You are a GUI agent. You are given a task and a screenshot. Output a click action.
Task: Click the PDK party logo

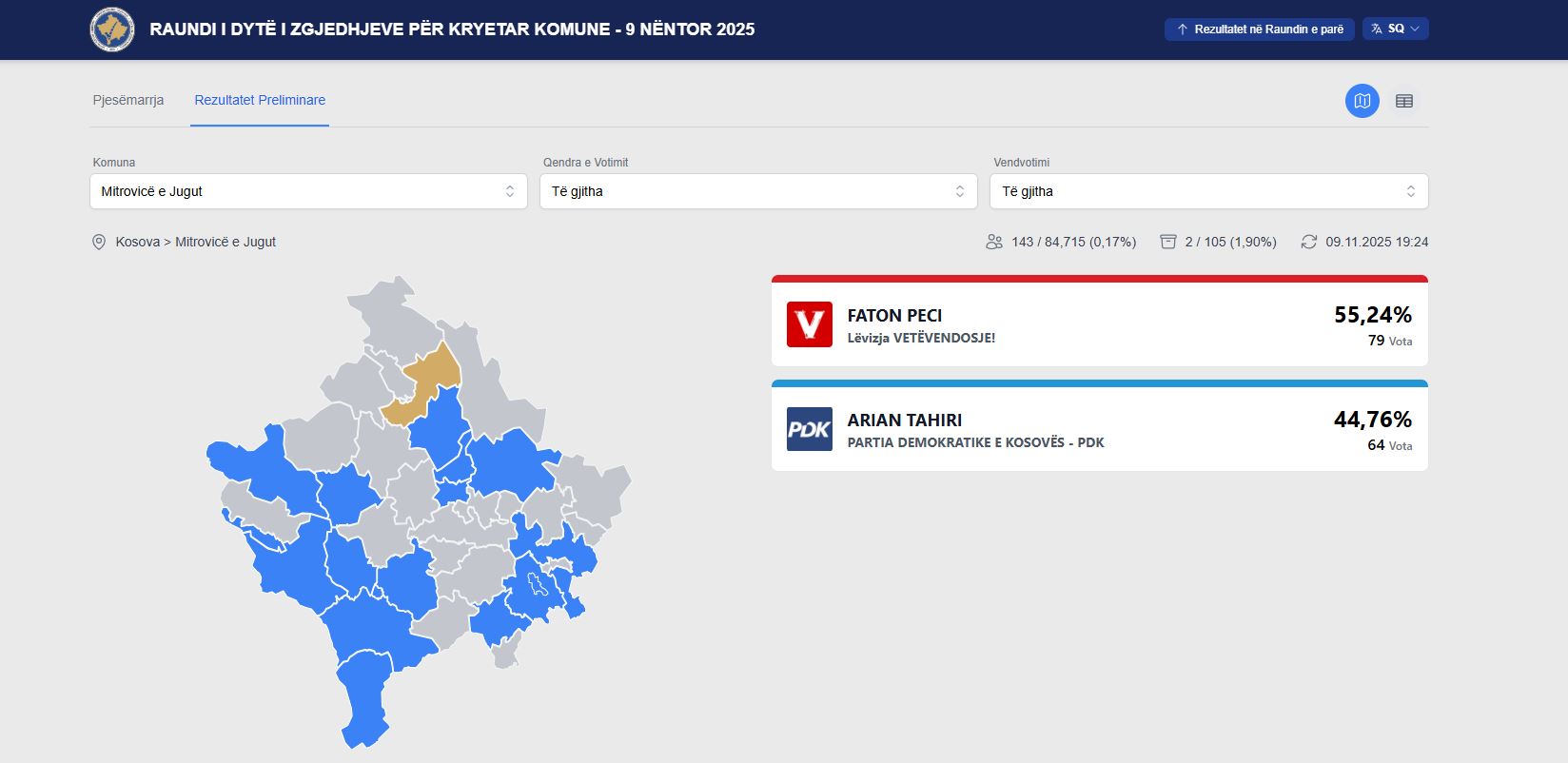(x=809, y=429)
